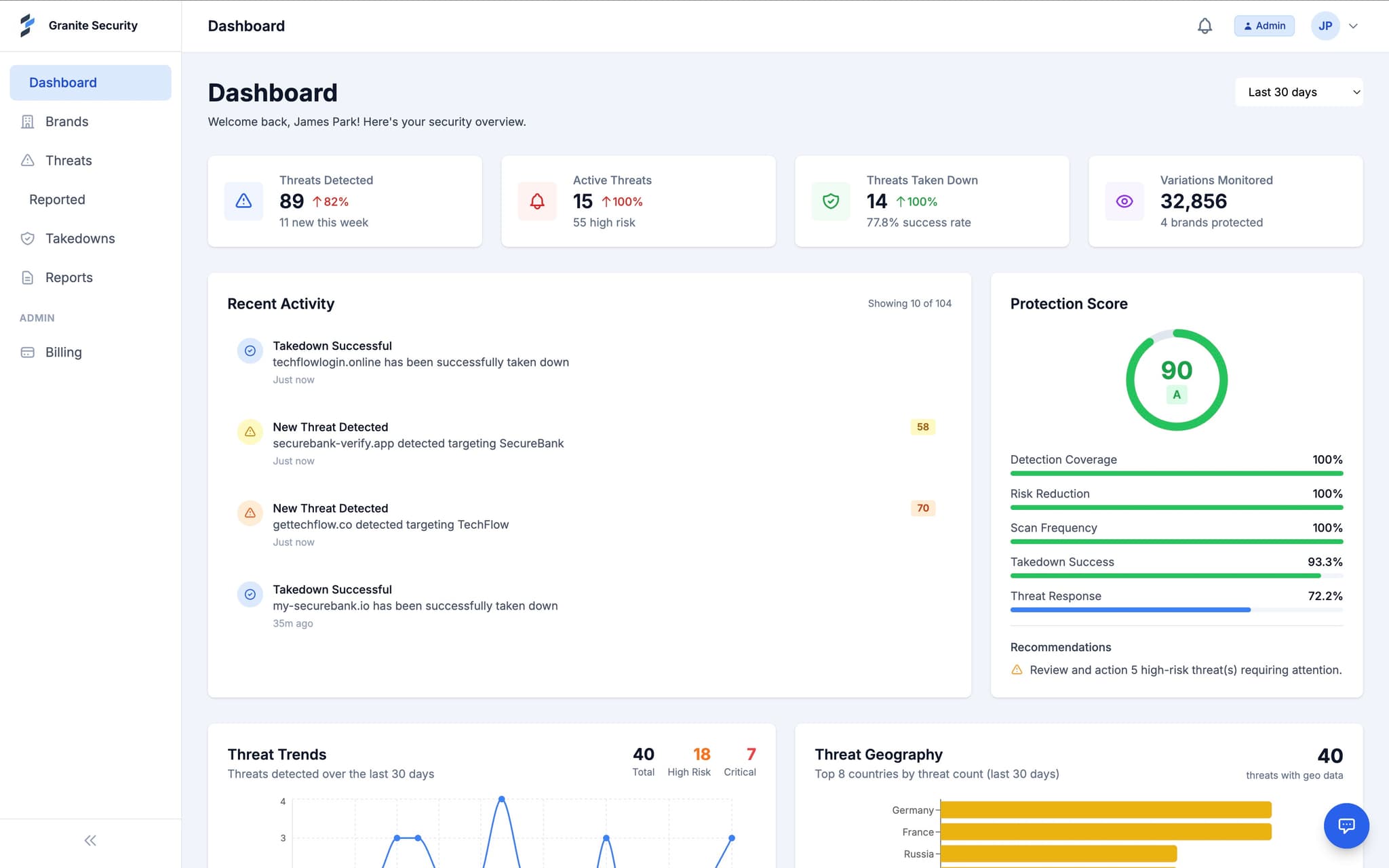Click the high-risk threats recommendation text
This screenshot has width=1389, height=868.
[x=1186, y=669]
